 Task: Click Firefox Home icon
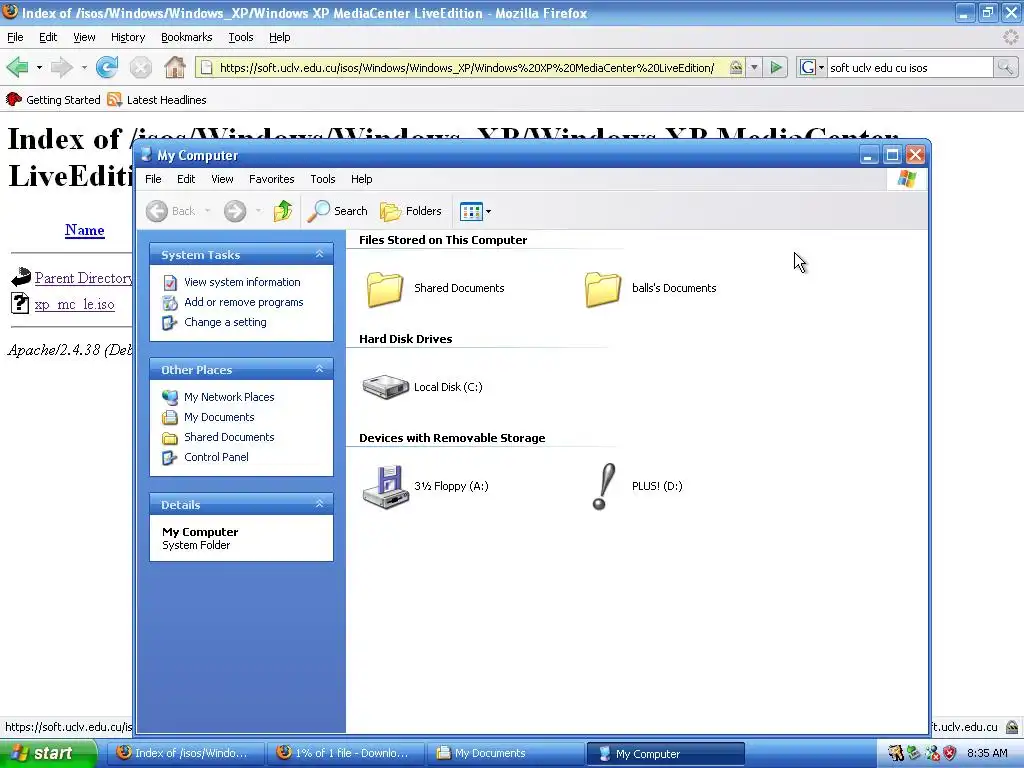[x=174, y=67]
